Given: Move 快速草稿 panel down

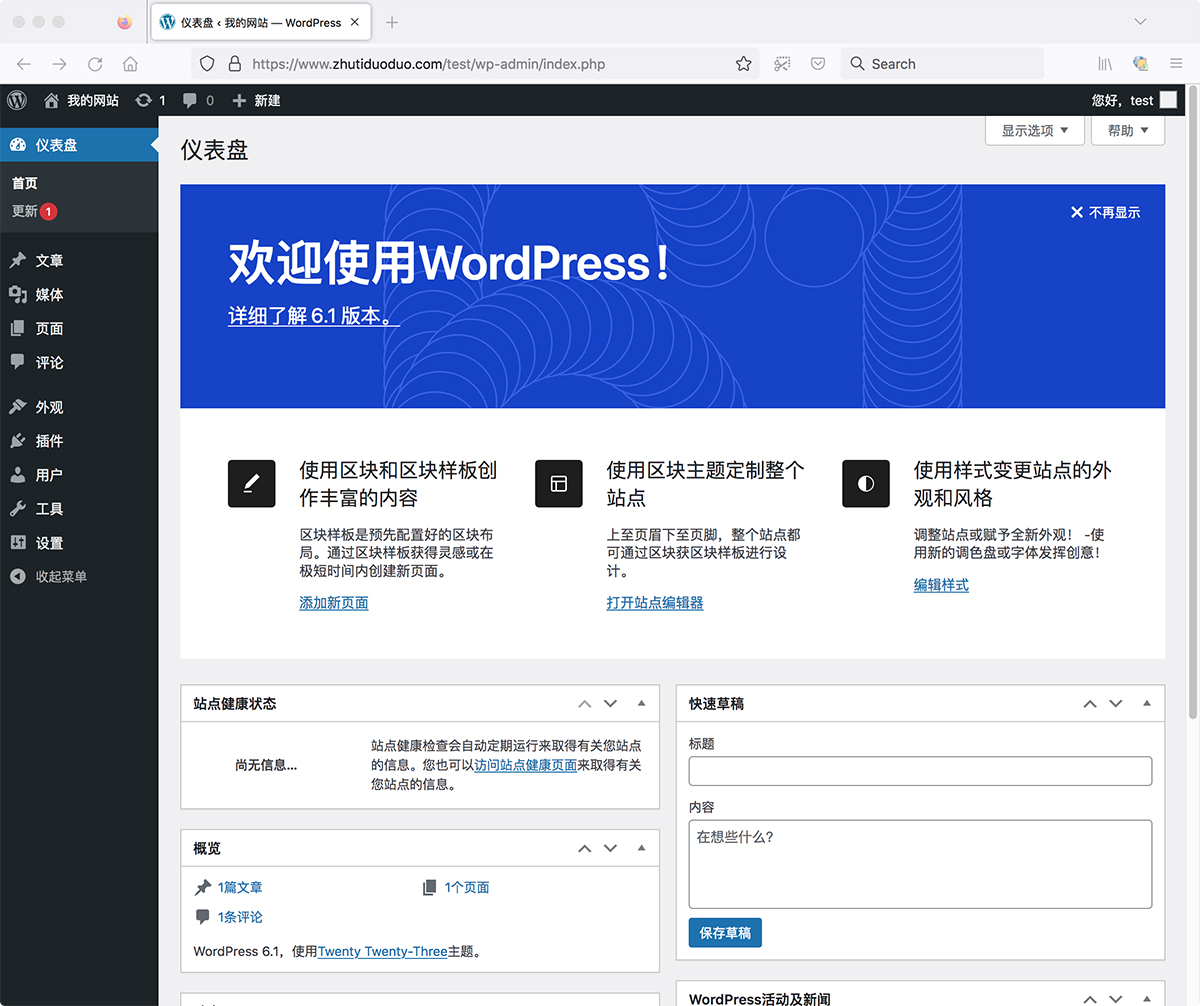Looking at the screenshot, I should coord(1116,704).
